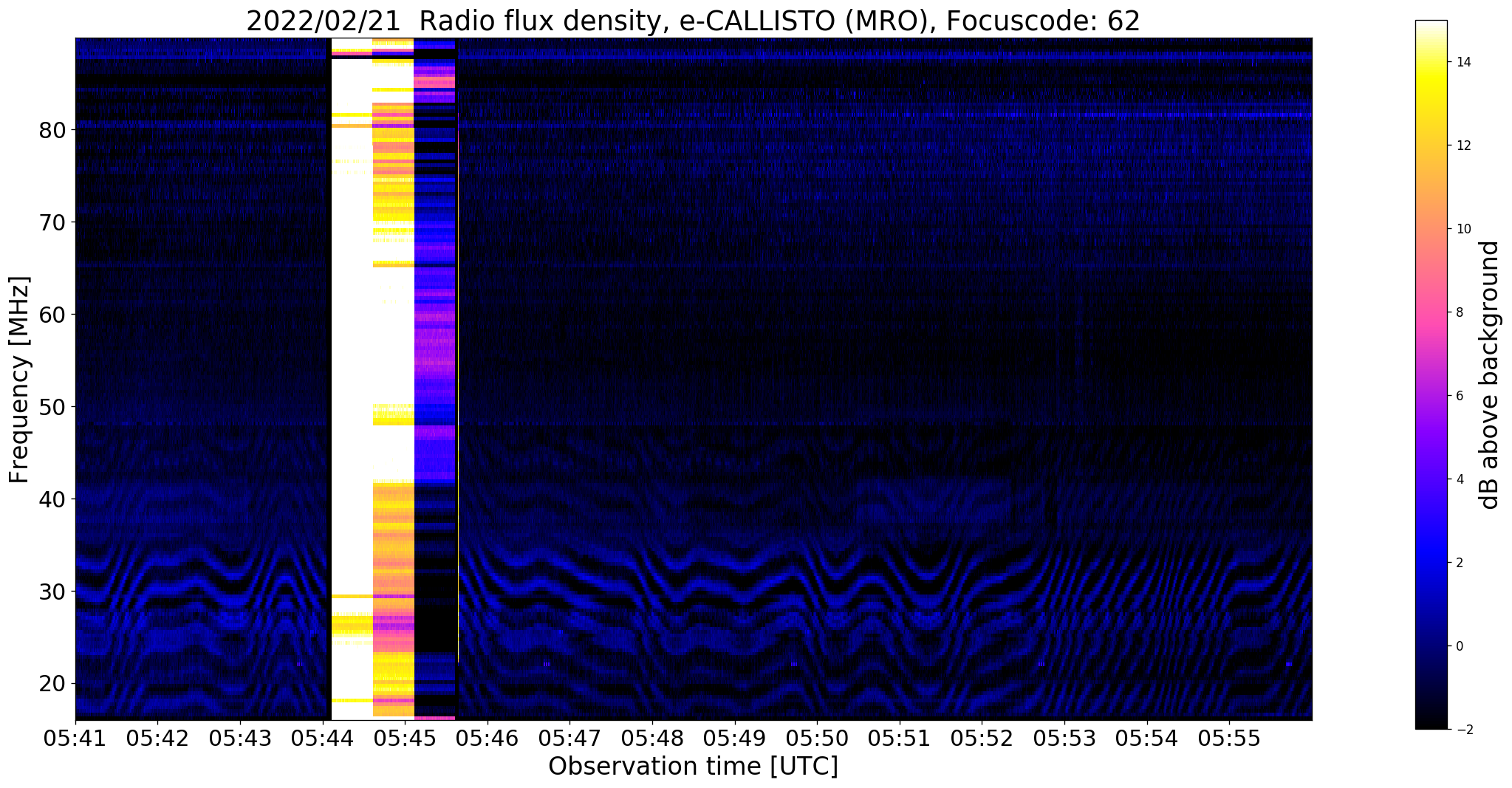
Task: Click the colorbar tick label 6
Action: coord(1458,396)
